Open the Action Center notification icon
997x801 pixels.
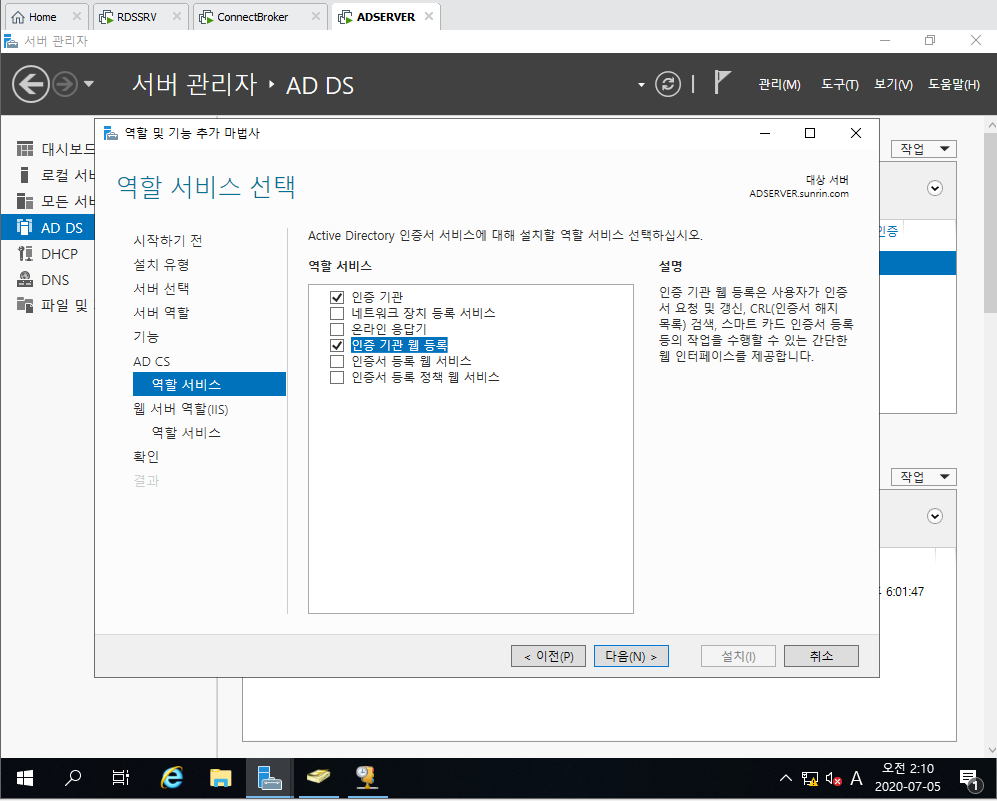[x=969, y=778]
